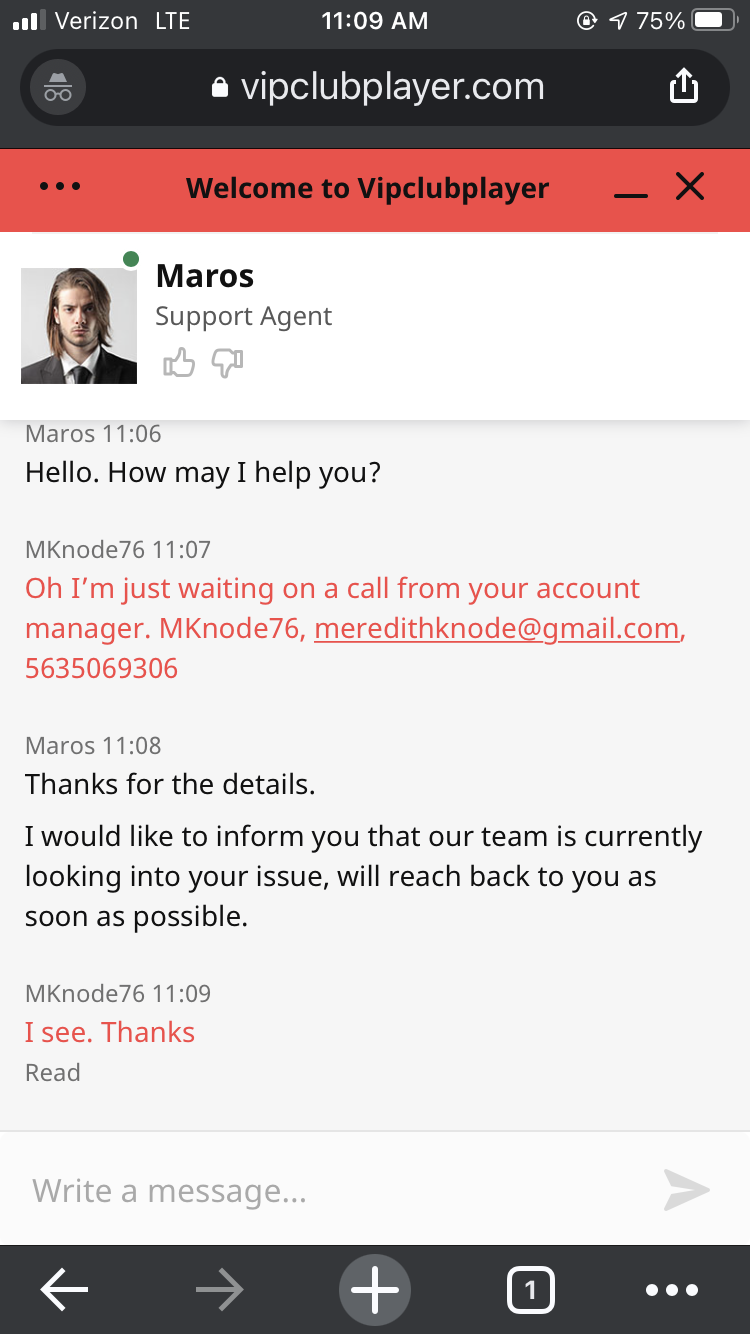This screenshot has height=1334, width=750.
Task: Tap the Welcome to Vipclubplayer header title
Action: pyautogui.click(x=367, y=188)
